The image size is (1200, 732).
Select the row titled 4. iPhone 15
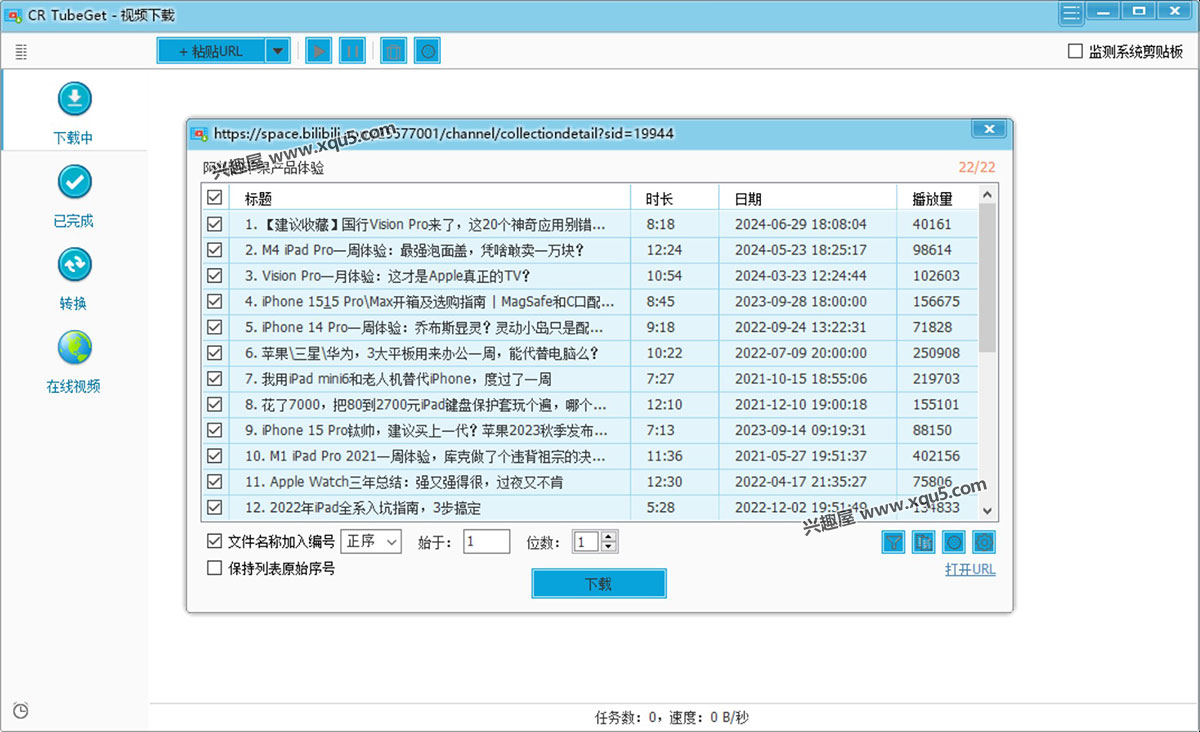pos(590,301)
